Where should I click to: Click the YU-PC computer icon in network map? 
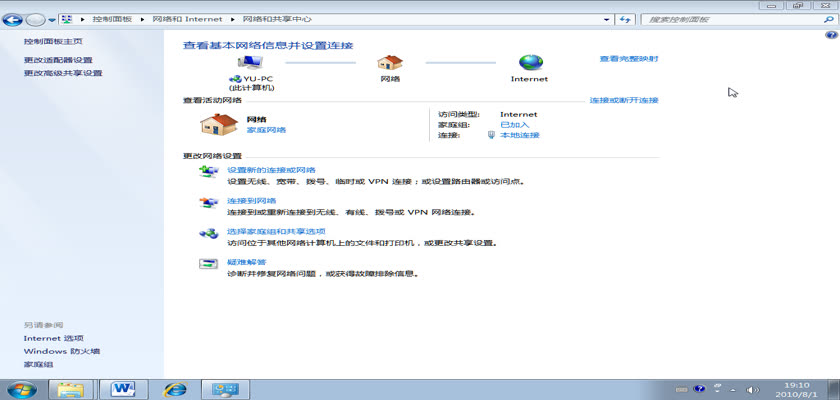click(250, 63)
